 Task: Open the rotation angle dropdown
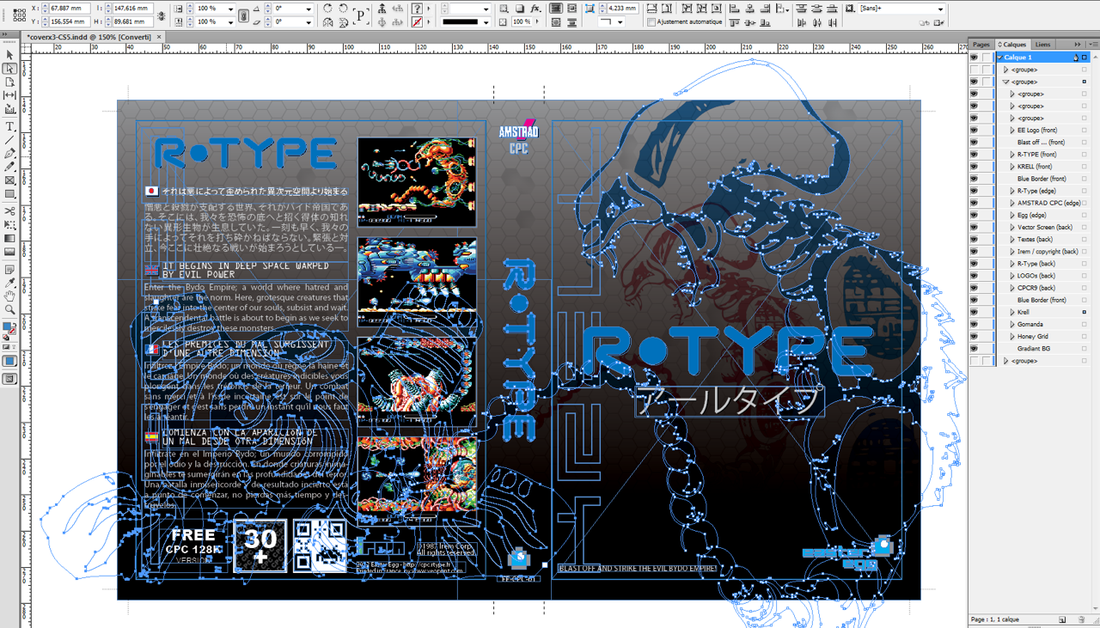pos(309,8)
